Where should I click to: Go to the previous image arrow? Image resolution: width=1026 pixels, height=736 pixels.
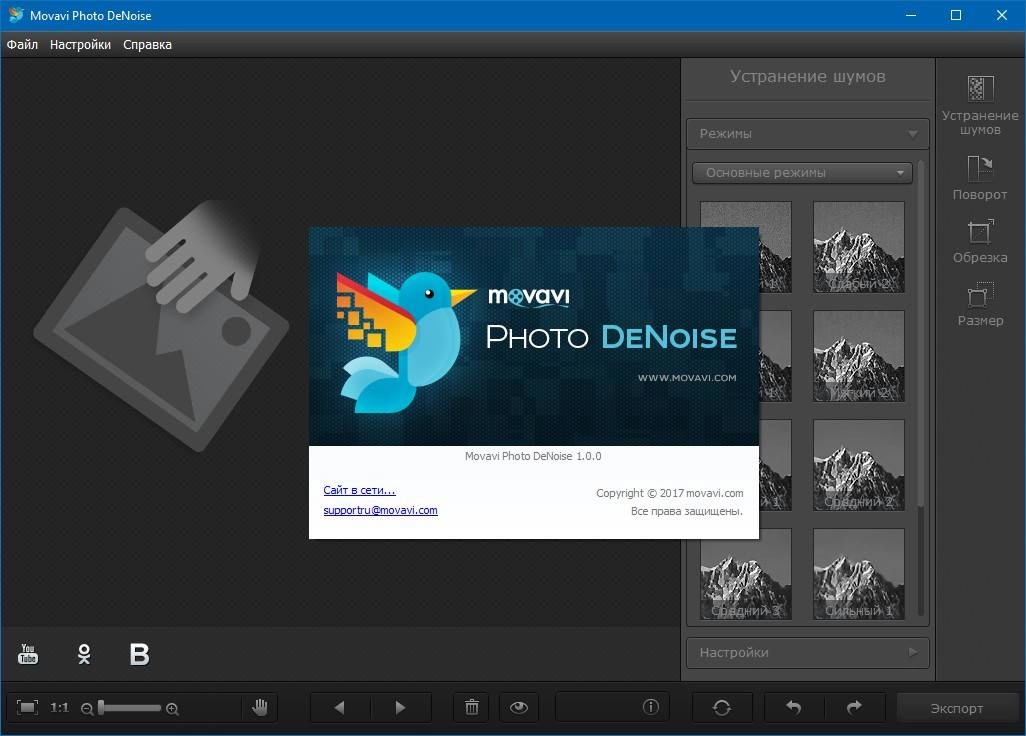click(340, 707)
